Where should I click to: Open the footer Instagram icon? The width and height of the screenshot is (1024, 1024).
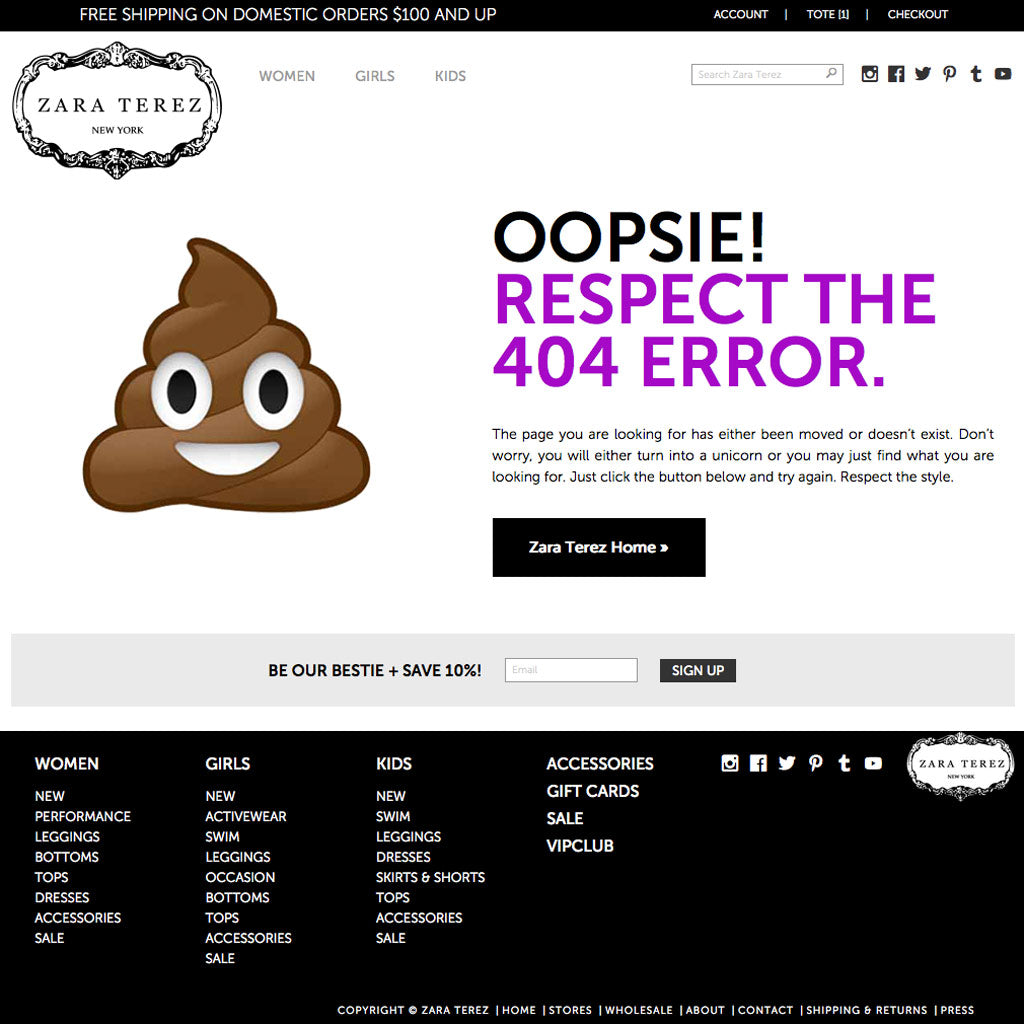click(730, 763)
